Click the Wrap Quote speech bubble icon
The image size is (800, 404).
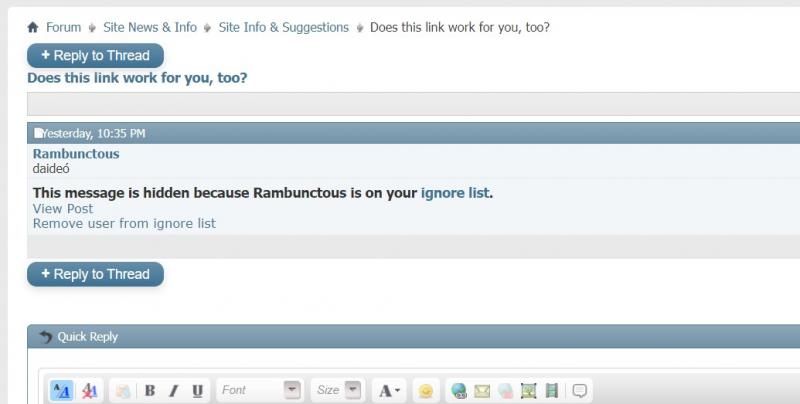580,391
